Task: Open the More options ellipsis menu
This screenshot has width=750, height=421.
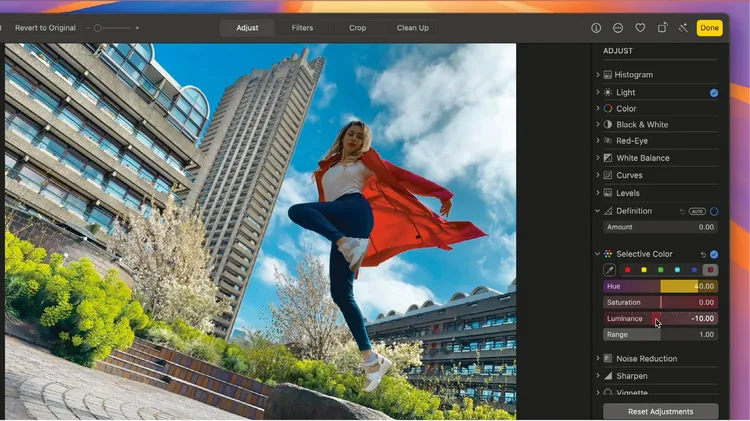Action: click(x=618, y=28)
